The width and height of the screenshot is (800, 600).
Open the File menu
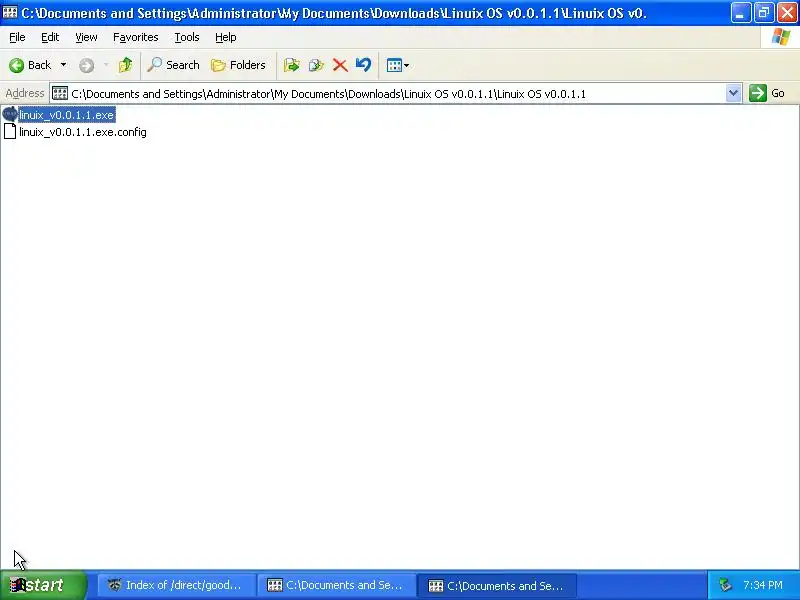pos(17,37)
